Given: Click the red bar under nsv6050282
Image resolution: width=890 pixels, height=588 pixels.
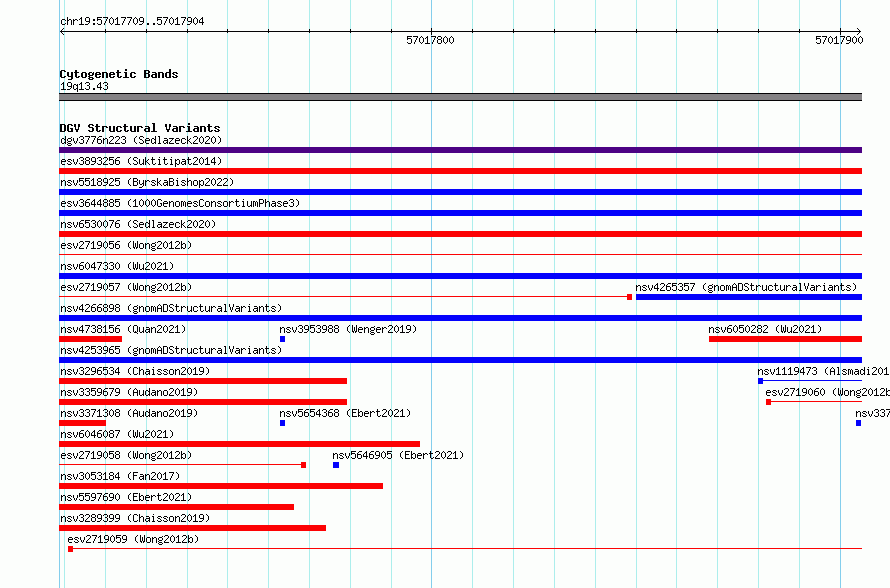Looking at the screenshot, I should coord(785,339).
